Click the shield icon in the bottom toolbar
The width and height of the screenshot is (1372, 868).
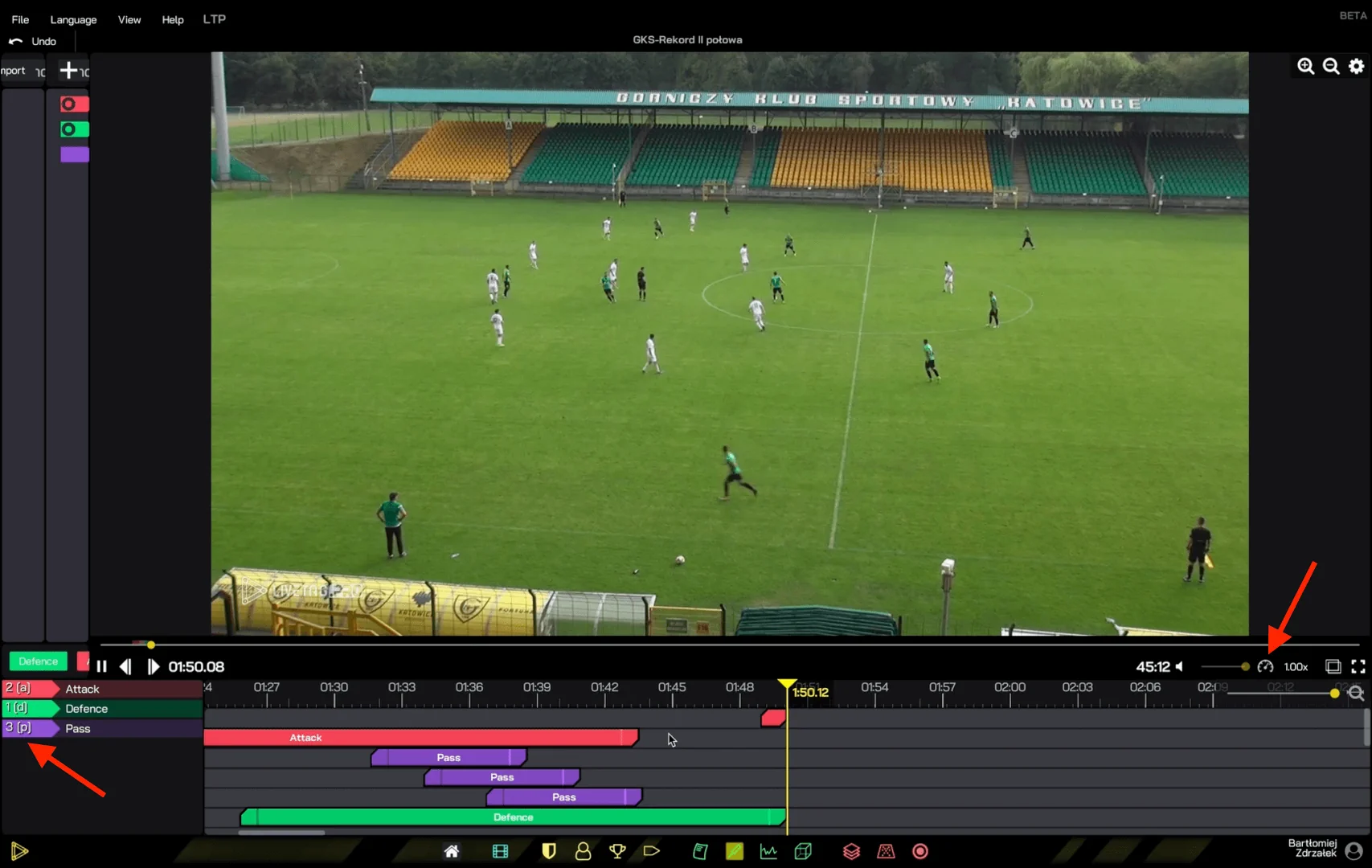pyautogui.click(x=549, y=851)
